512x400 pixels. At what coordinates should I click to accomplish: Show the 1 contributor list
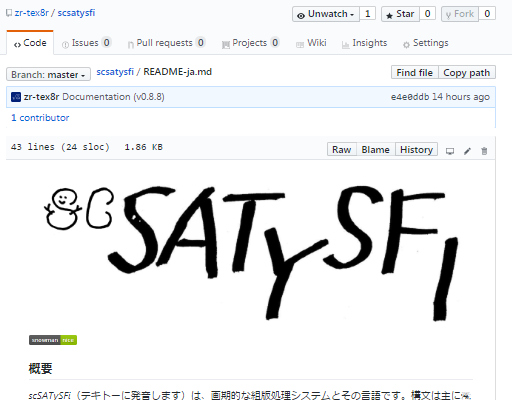tap(40, 118)
